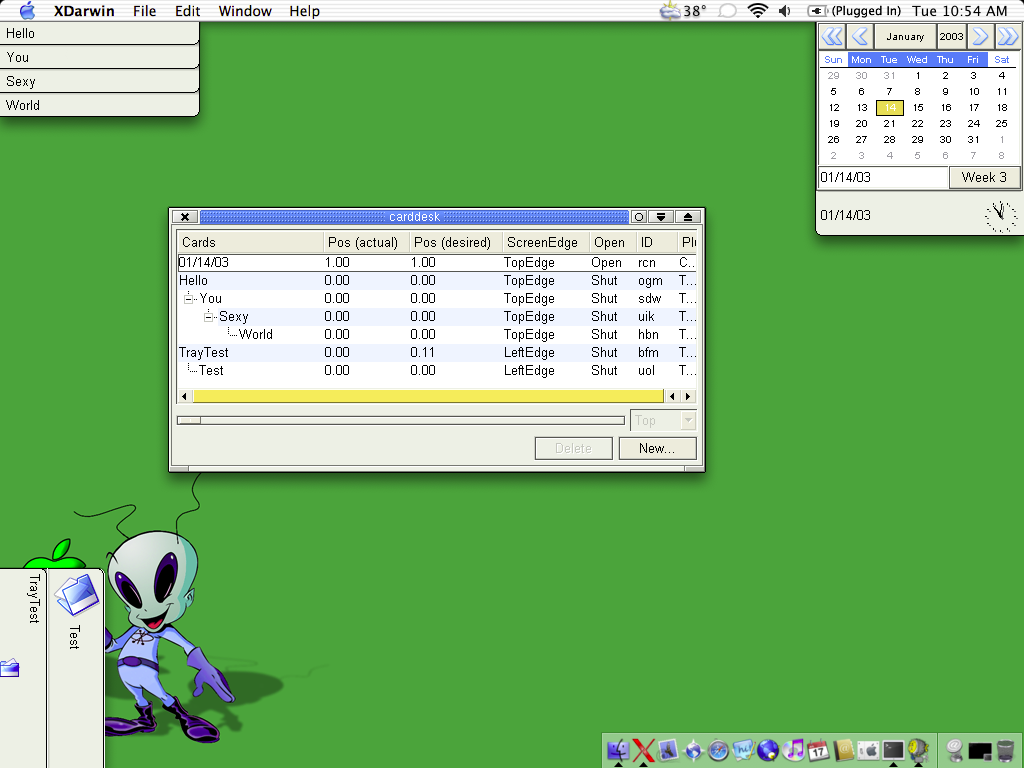The height and width of the screenshot is (768, 1024).
Task: Click the Week 3 button
Action: click(x=984, y=178)
